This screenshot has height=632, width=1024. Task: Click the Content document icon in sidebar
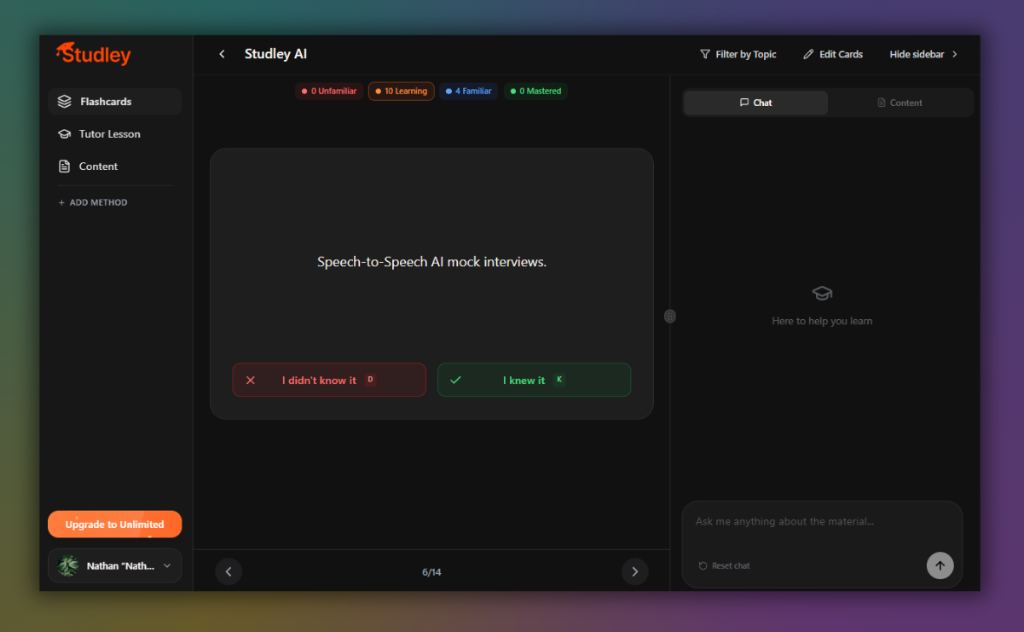tap(64, 166)
